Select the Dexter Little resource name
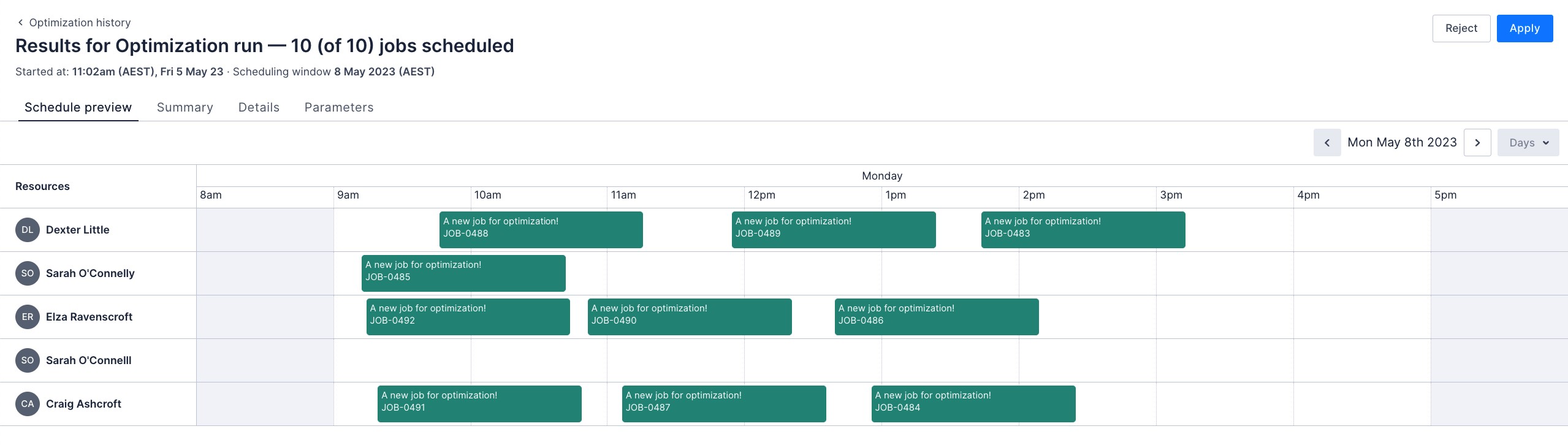Viewport: 1568px width, 445px height. pos(78,230)
